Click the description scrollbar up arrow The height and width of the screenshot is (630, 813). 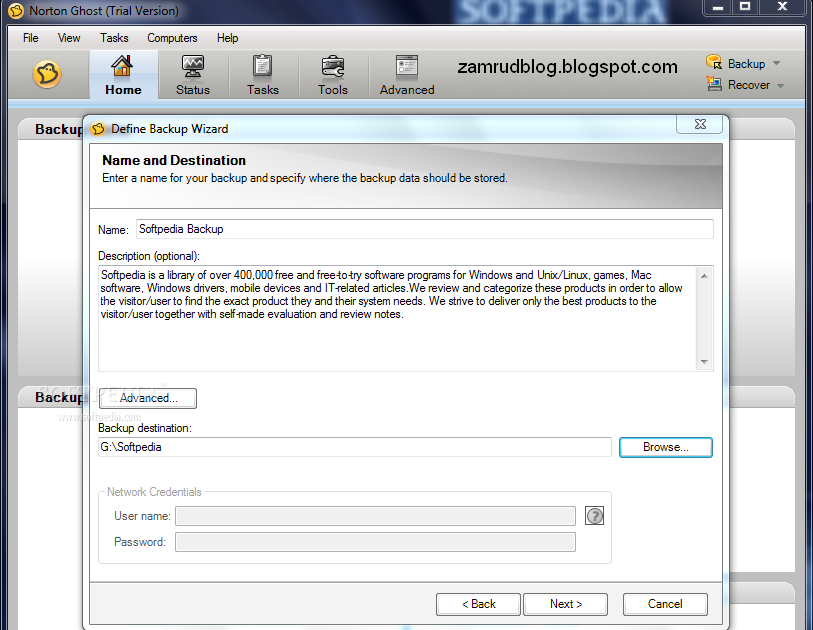[704, 275]
